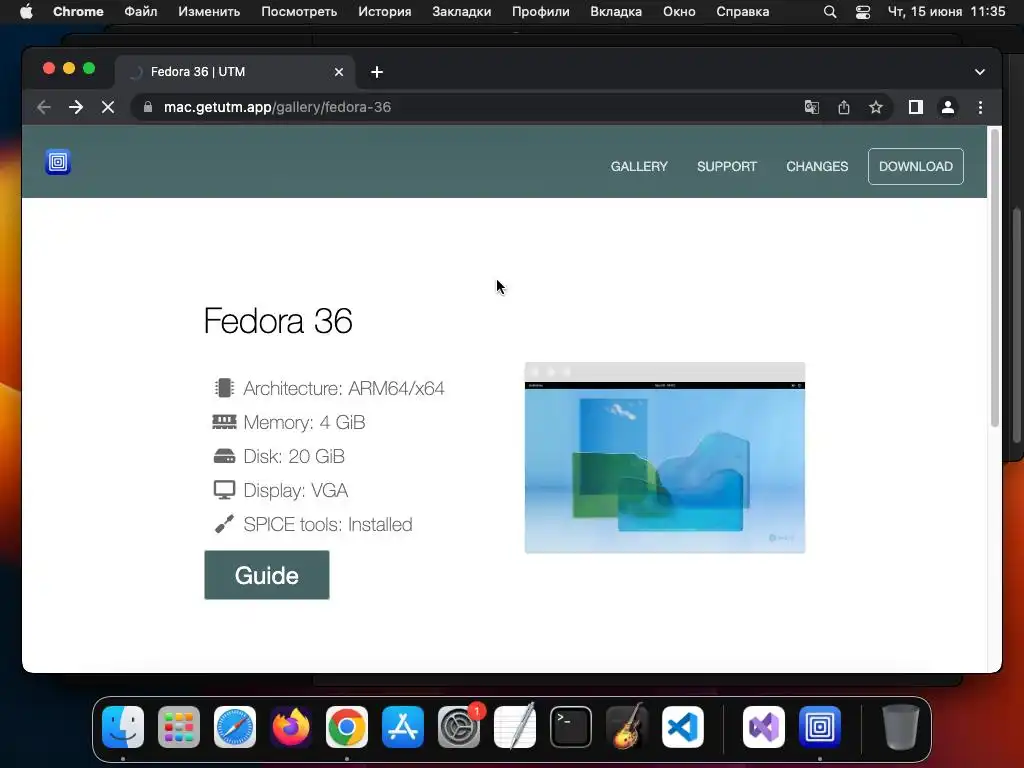
Task: Go forward with the browser forward arrow
Action: pos(76,107)
